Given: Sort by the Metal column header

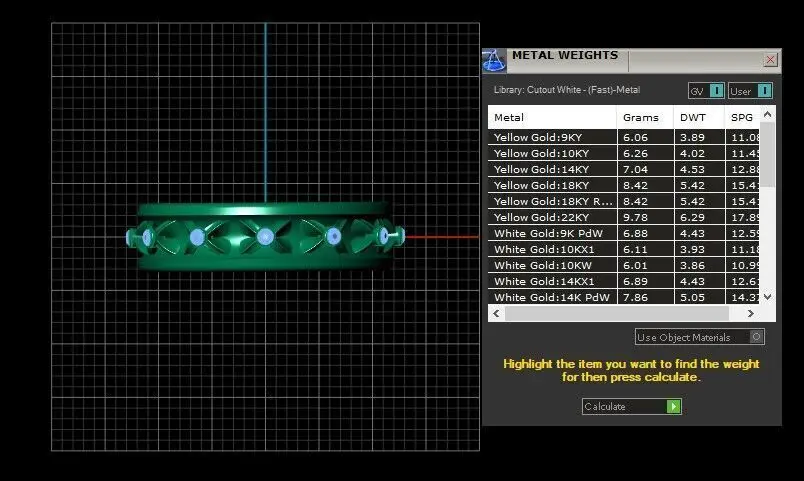Looking at the screenshot, I should point(552,117).
